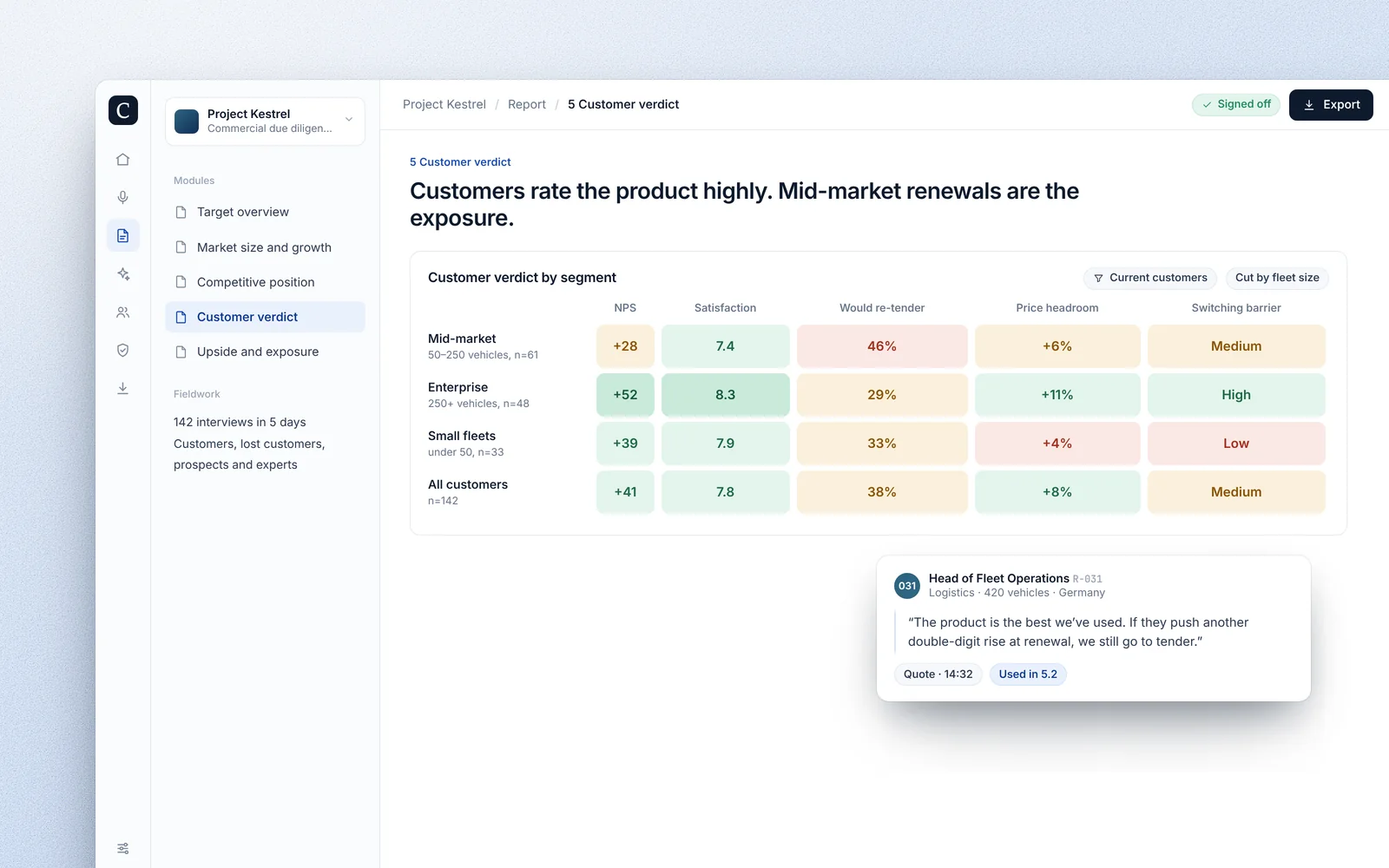The width and height of the screenshot is (1389, 868).
Task: Click Enterprise Satisfaction 8.3 cell
Action: pyautogui.click(x=725, y=395)
